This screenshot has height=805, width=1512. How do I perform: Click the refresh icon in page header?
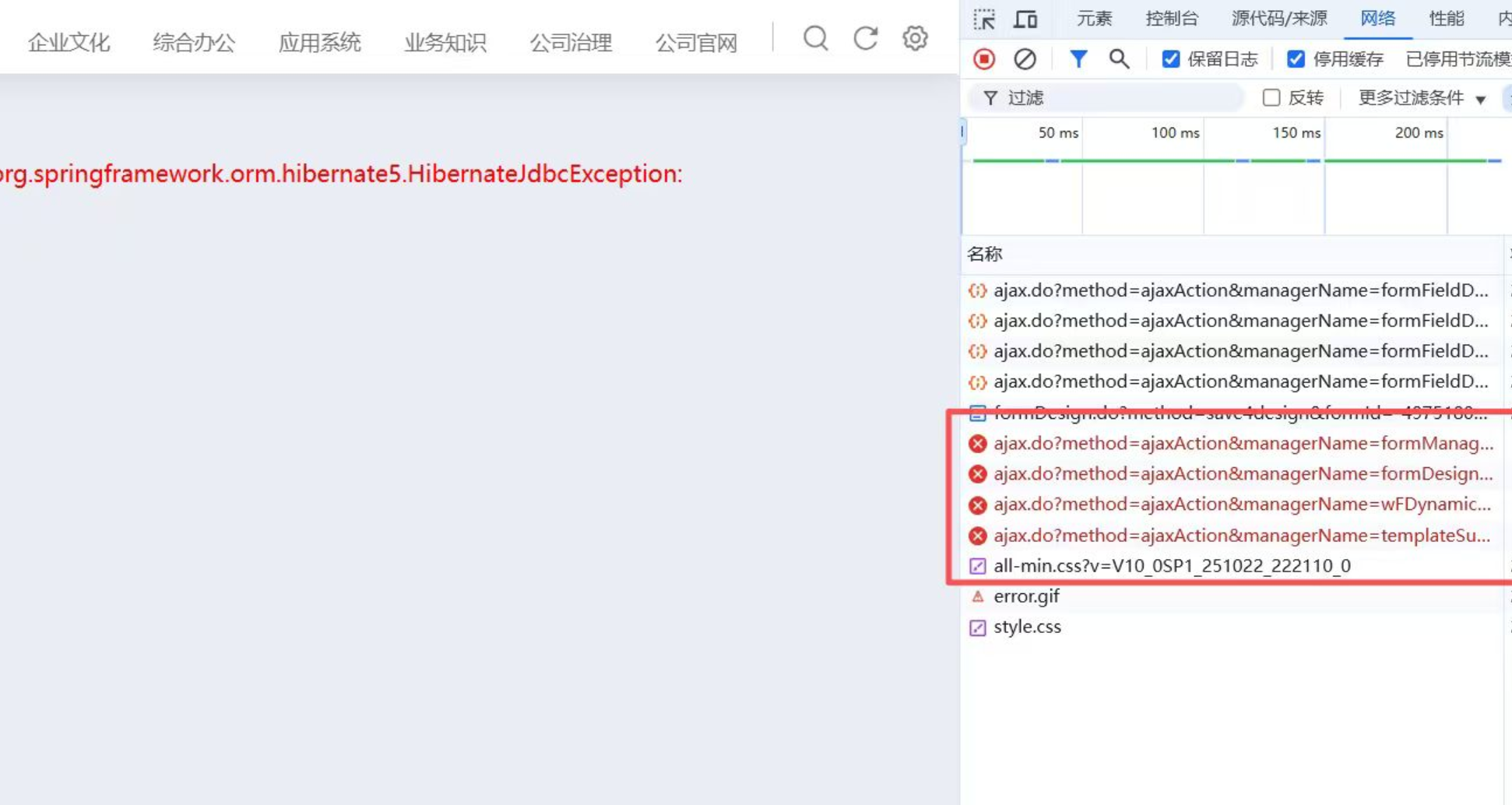(865, 38)
